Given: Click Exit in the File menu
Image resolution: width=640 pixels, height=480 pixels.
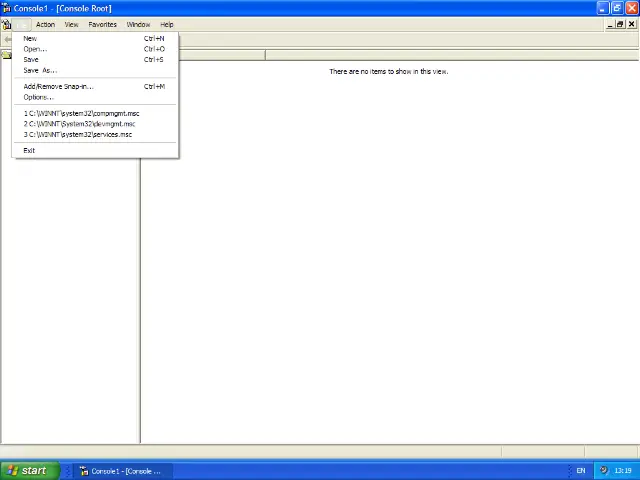Looking at the screenshot, I should (29, 150).
